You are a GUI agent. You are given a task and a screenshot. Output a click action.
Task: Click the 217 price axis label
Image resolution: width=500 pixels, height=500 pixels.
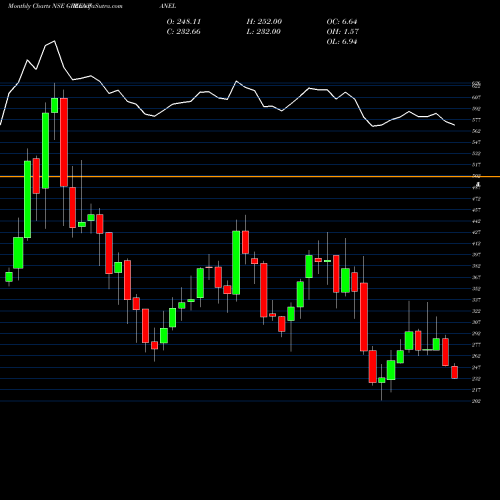pos(476,390)
